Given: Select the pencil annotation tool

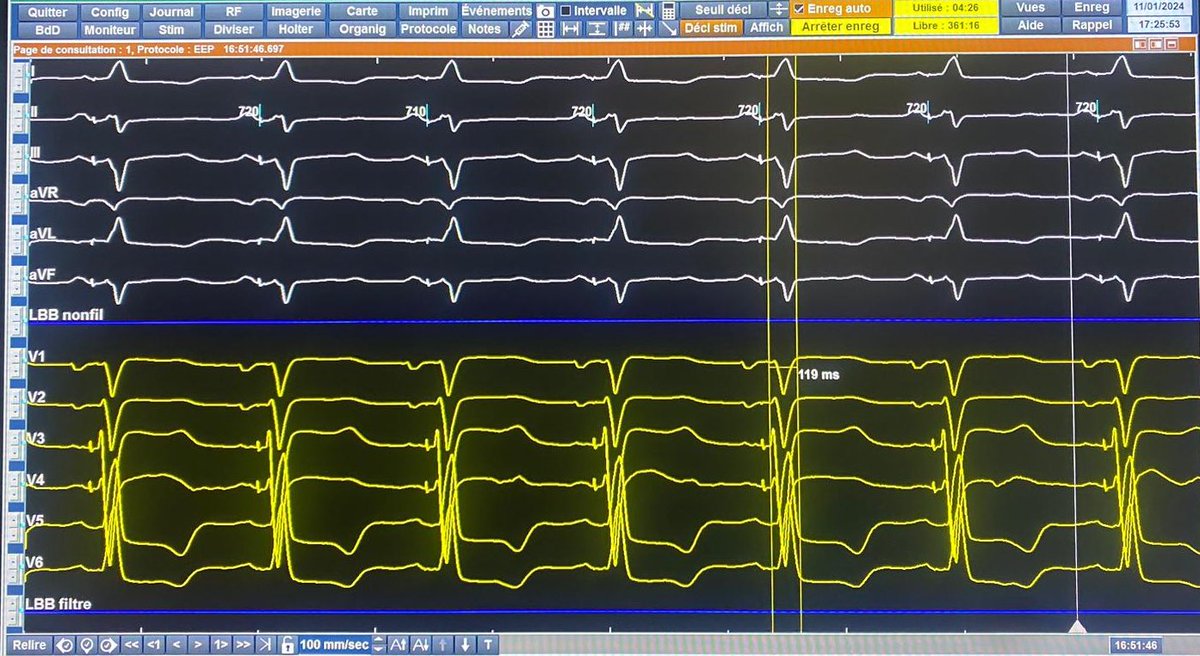Looking at the screenshot, I should click(520, 29).
